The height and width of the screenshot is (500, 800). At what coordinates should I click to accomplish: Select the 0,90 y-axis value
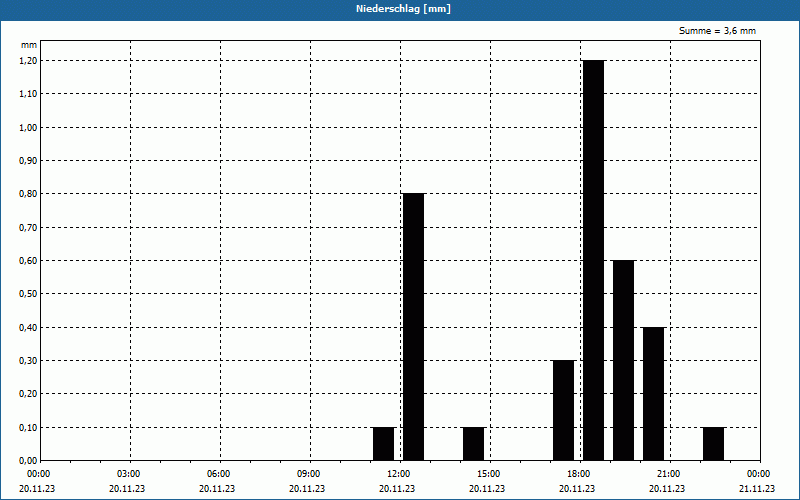coord(28,161)
